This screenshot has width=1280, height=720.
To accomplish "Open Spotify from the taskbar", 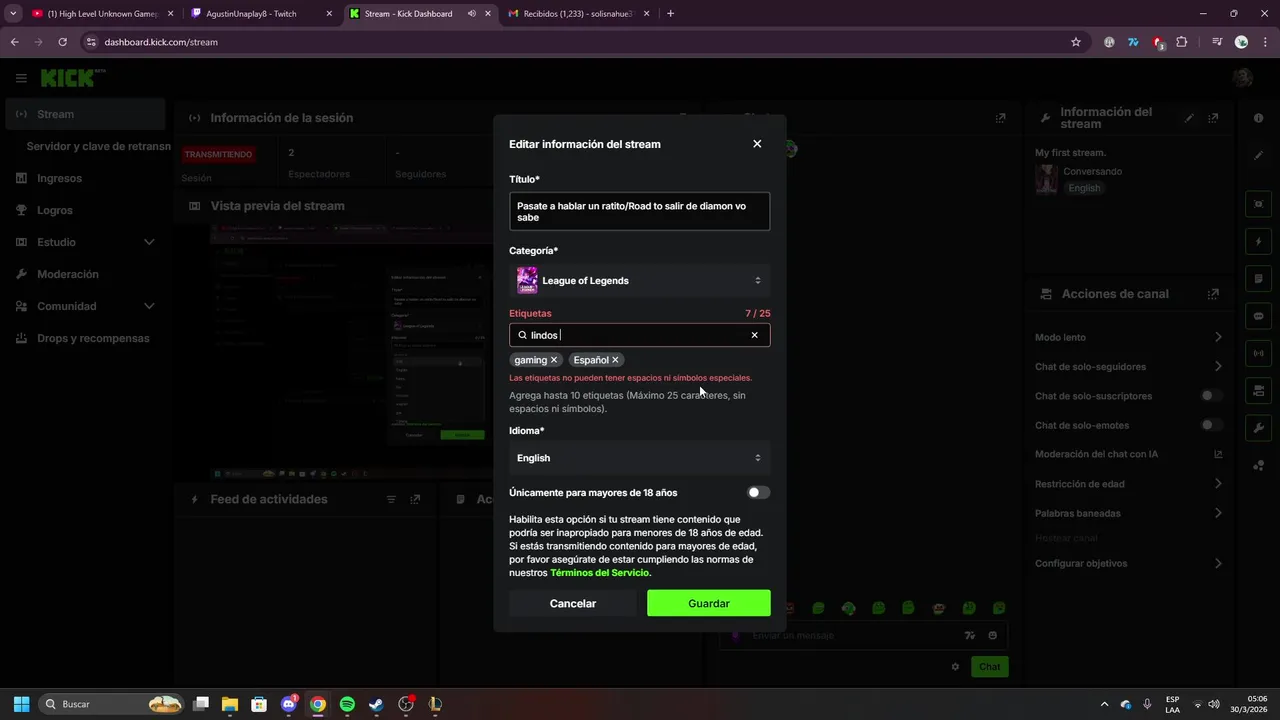I will (347, 704).
